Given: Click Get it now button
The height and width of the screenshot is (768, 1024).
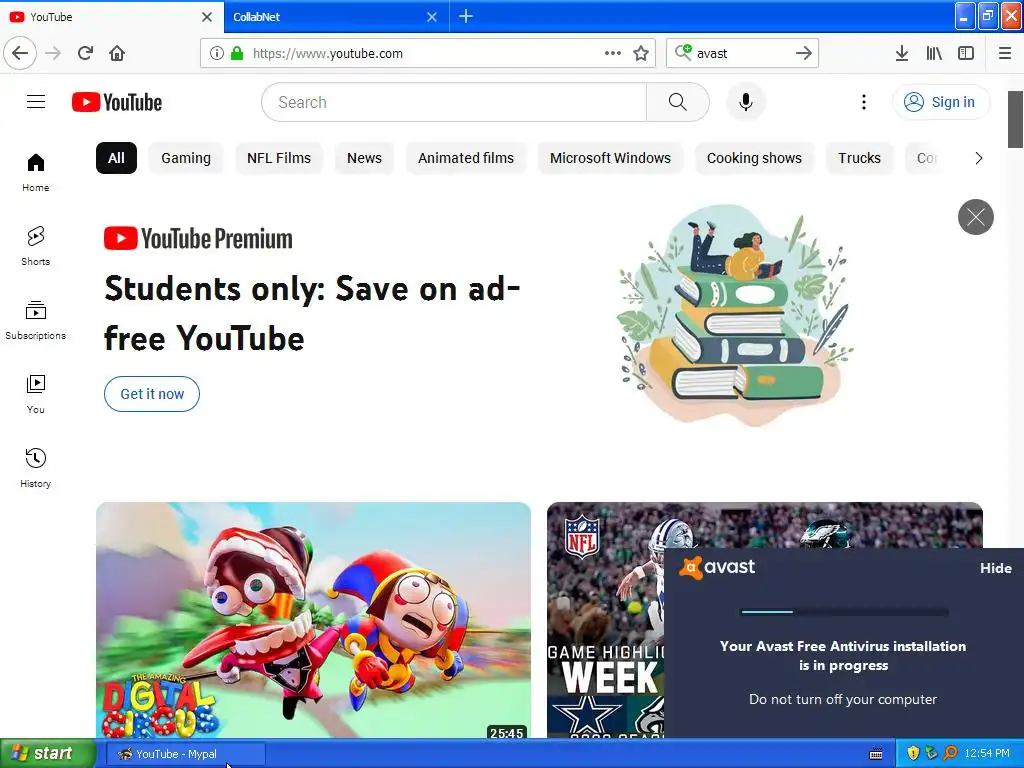Looking at the screenshot, I should coord(152,394).
